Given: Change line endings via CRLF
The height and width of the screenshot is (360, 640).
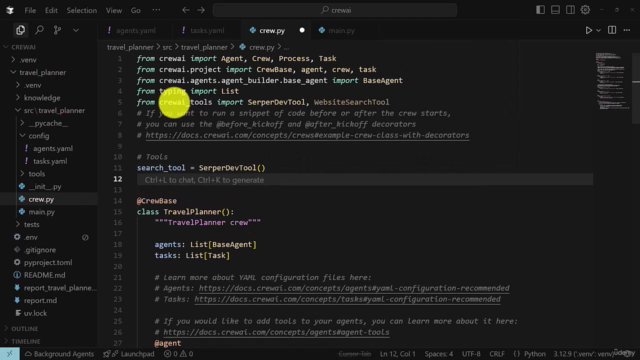Looking at the screenshot, I should [497, 354].
